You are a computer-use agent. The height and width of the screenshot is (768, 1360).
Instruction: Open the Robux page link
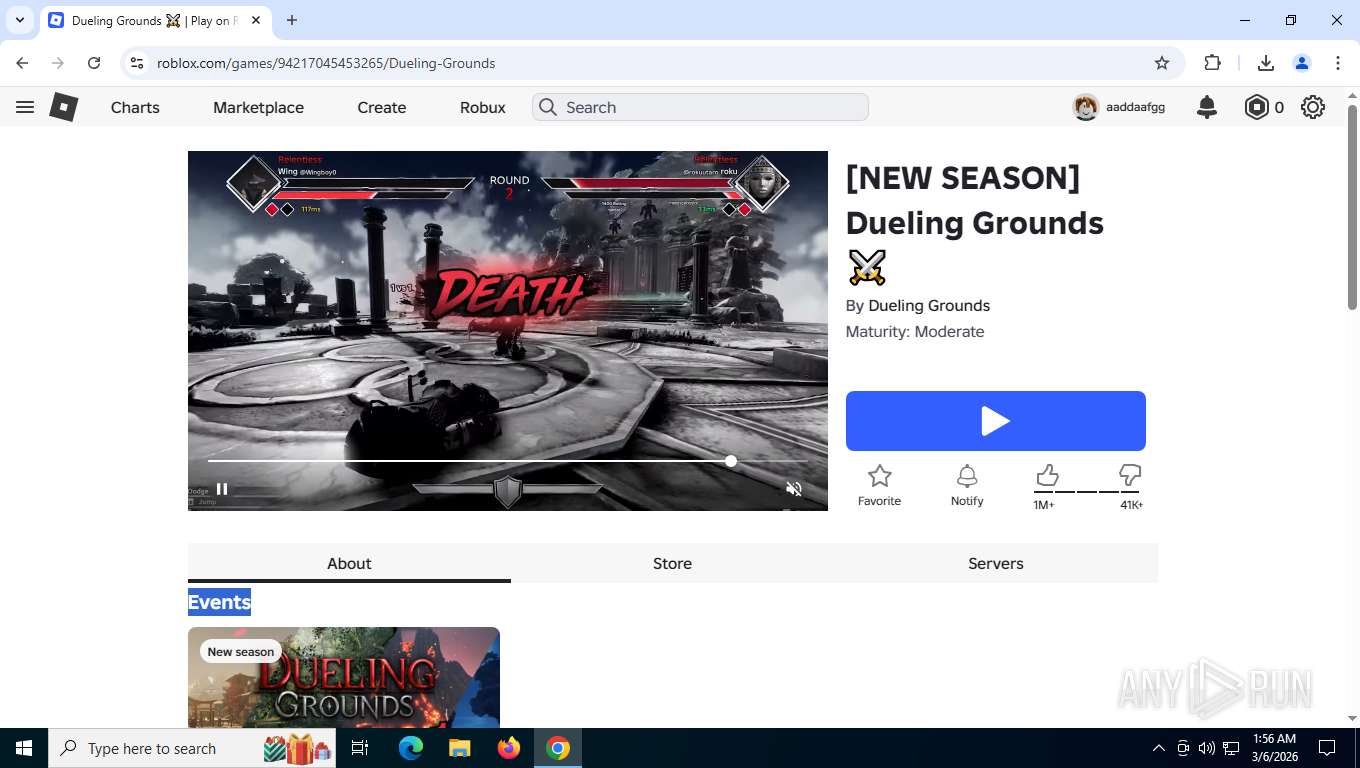(x=483, y=107)
